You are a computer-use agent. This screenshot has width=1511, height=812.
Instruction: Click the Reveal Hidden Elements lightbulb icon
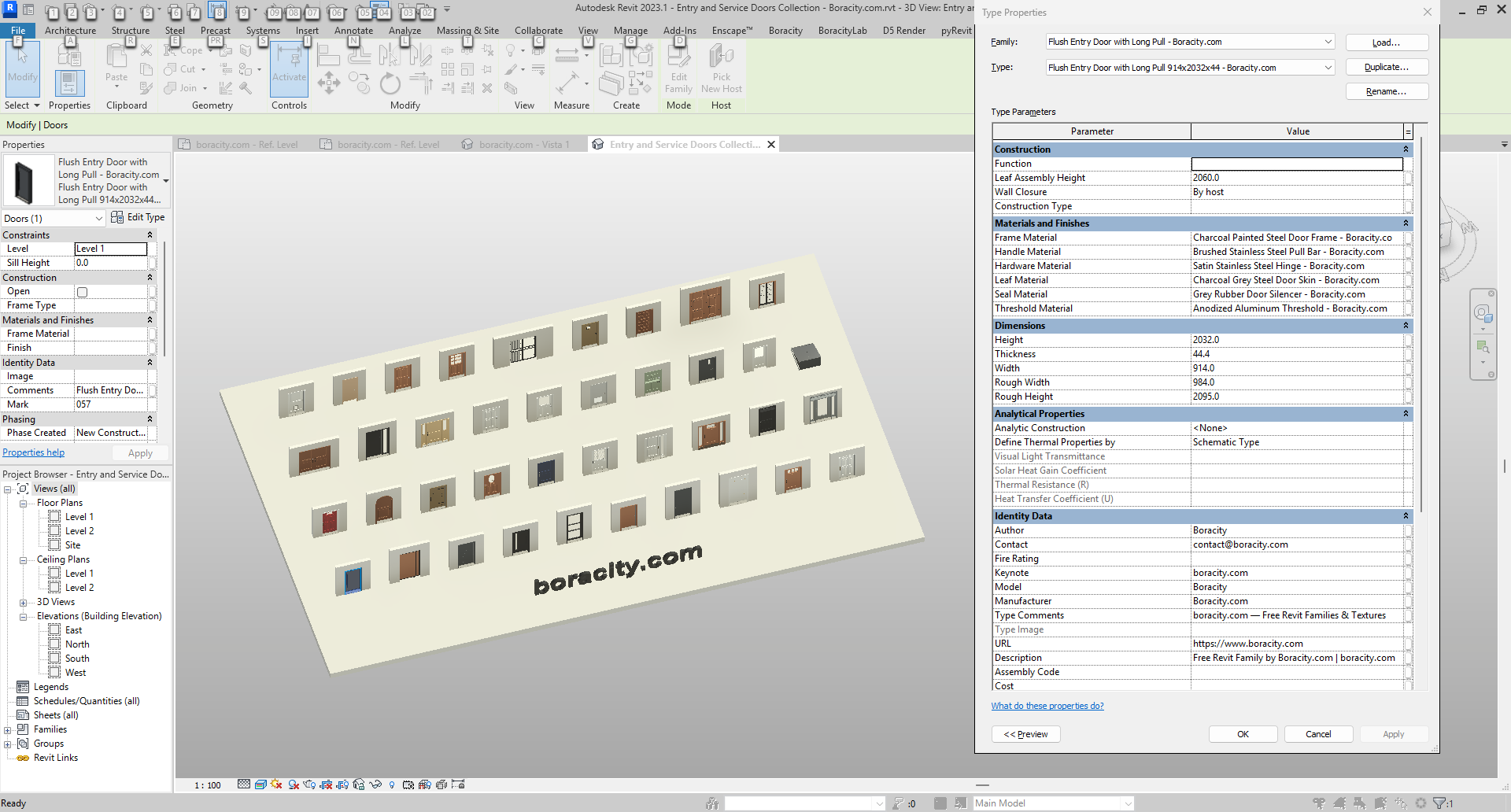[x=392, y=784]
